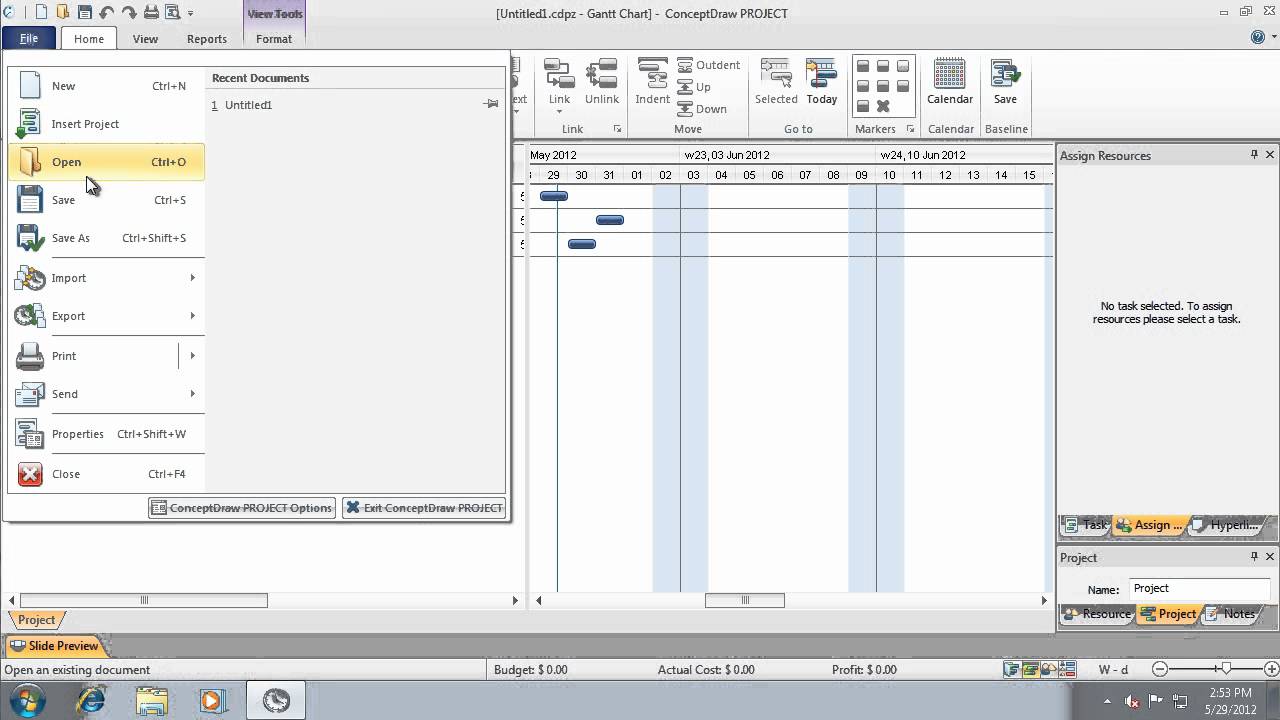Open Link group dialog launcher
The width and height of the screenshot is (1280, 720).
(x=617, y=129)
